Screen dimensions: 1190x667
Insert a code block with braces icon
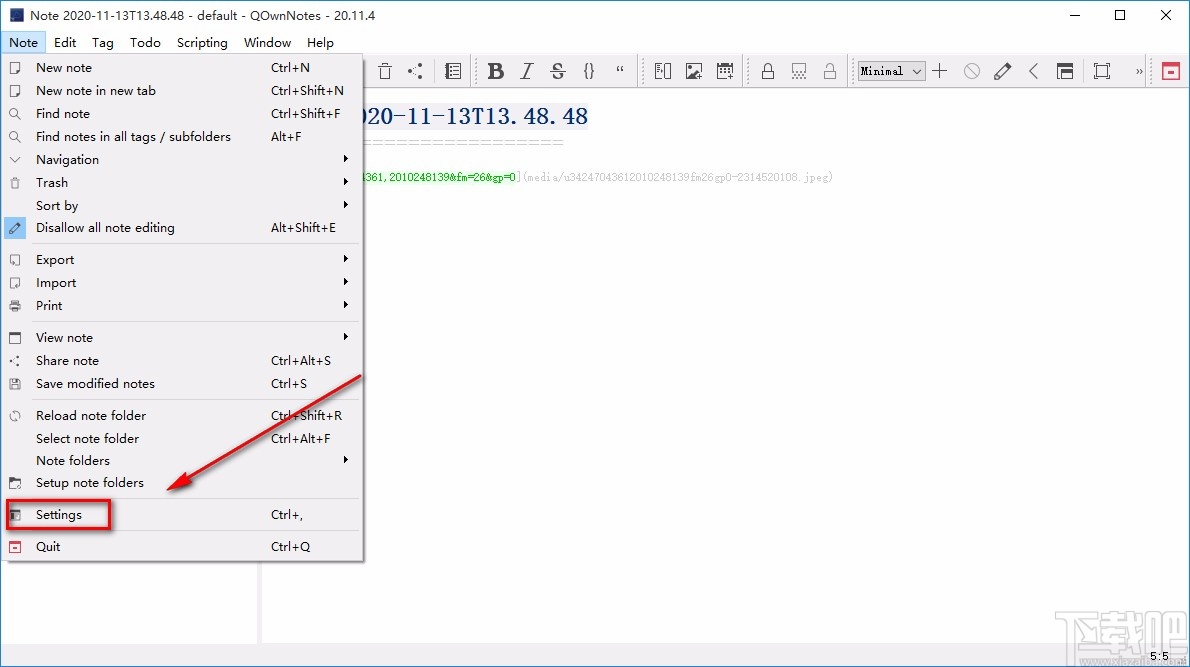coord(589,71)
